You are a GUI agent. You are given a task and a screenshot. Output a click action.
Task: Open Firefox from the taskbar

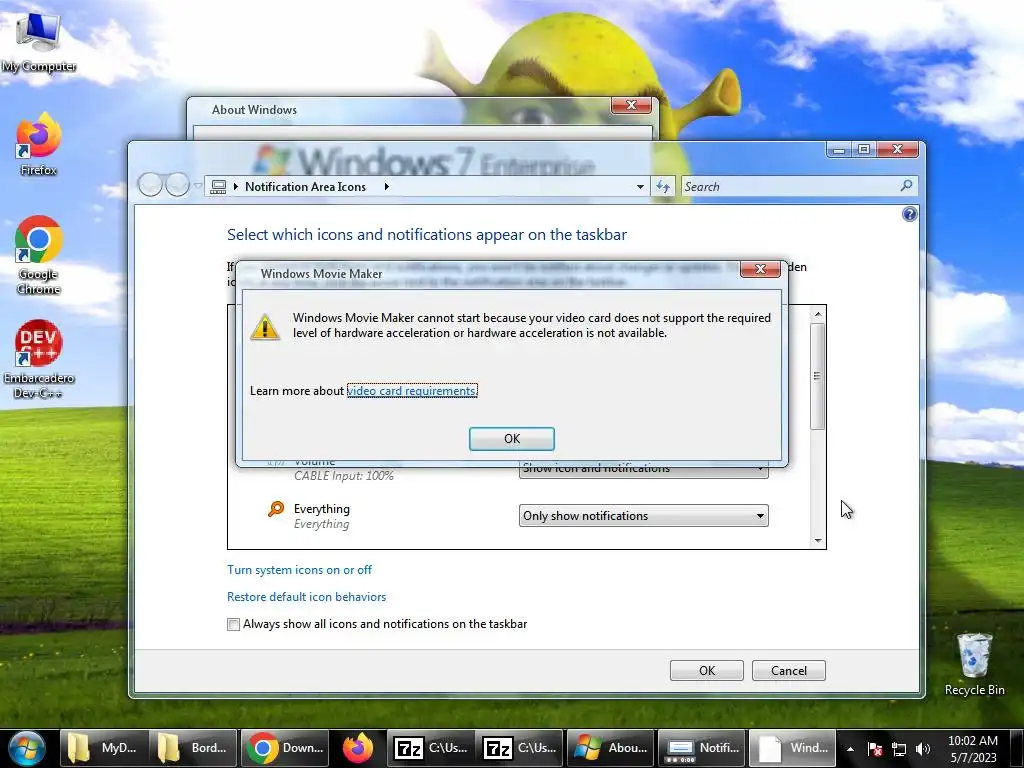pos(358,748)
